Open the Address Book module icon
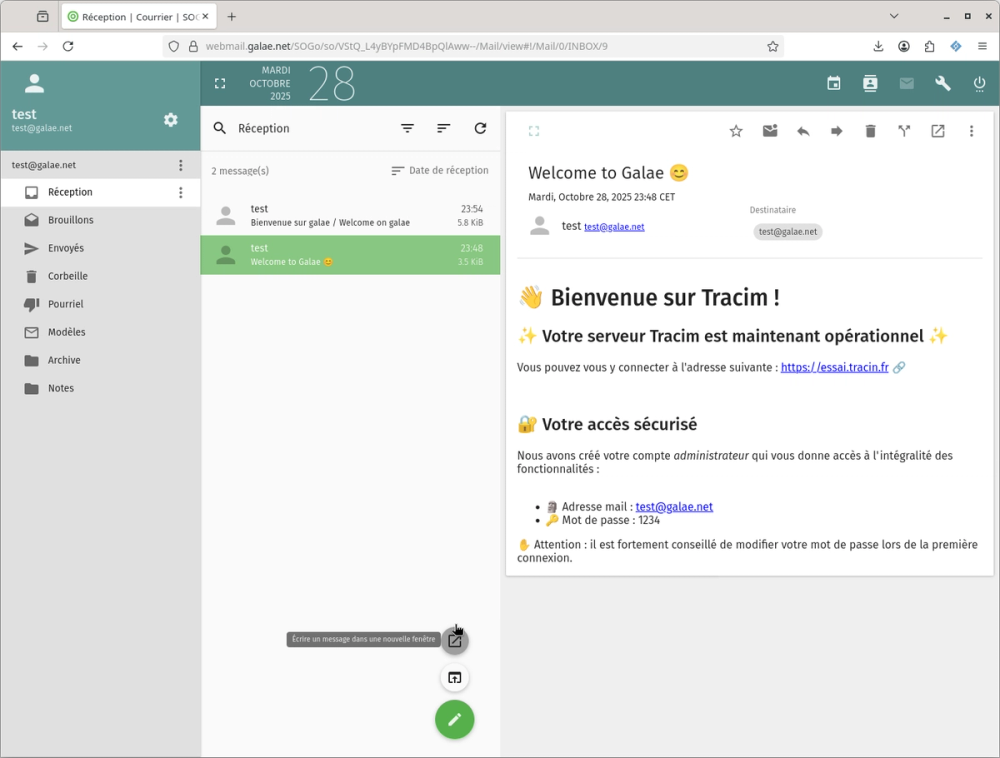Screen dimensions: 1000x758 (x=870, y=83)
